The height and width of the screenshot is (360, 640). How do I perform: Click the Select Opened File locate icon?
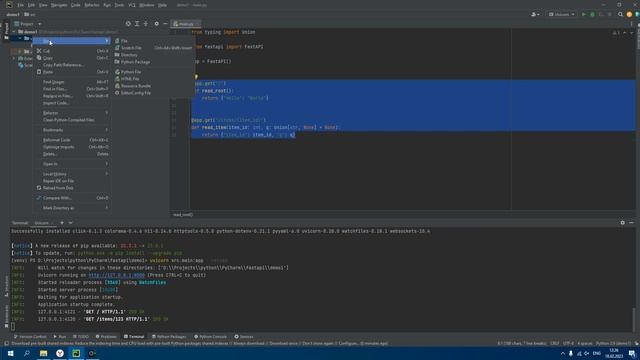(x=128, y=24)
